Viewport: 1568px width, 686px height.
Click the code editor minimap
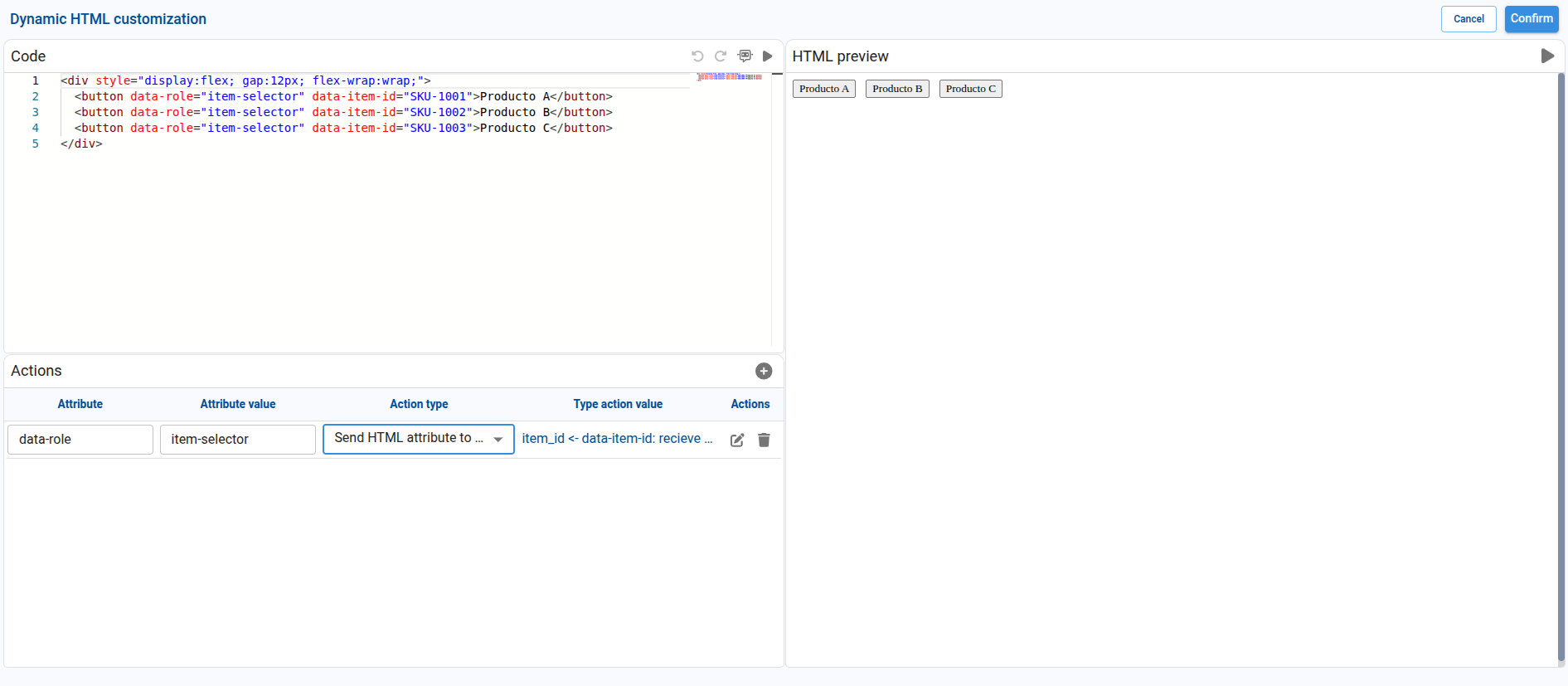(730, 76)
